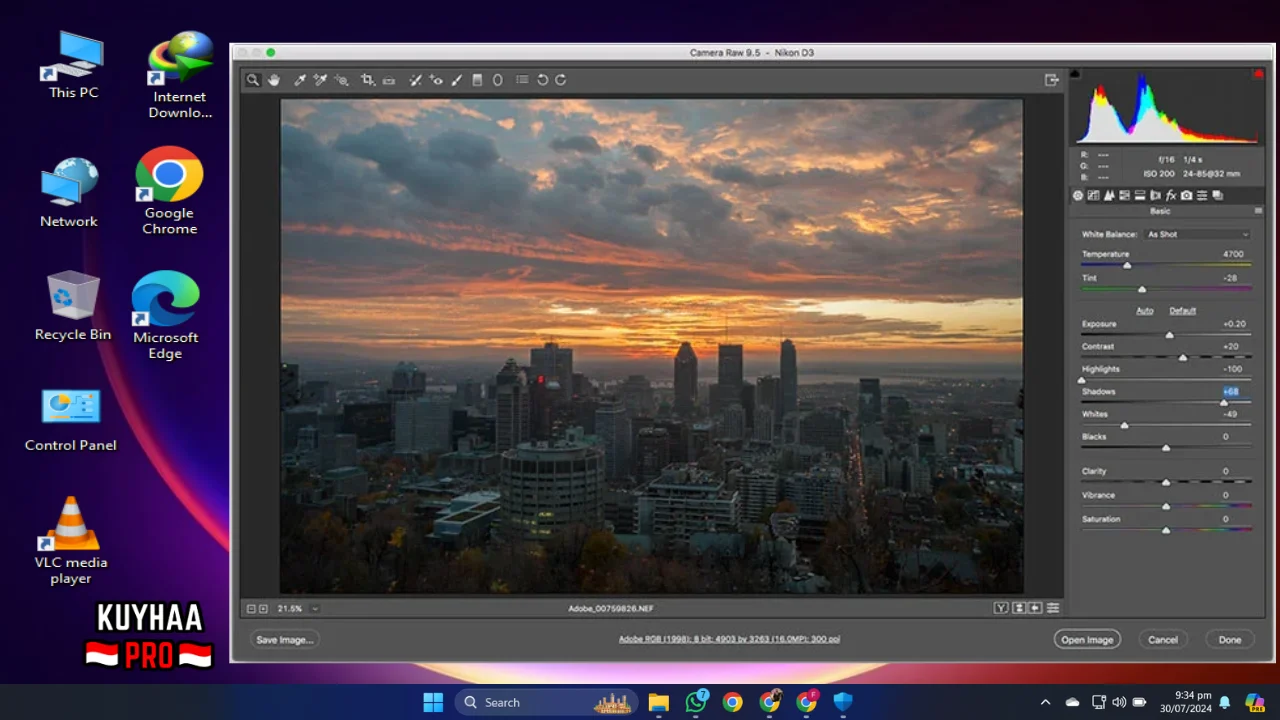Switch to the Split Toning panel tab

pyautogui.click(x=1140, y=195)
